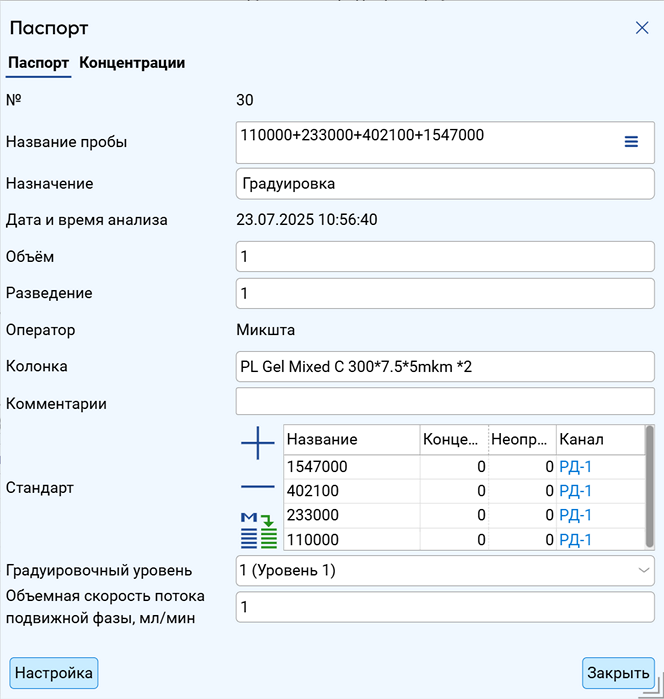Click the Закрыть button
The image size is (664, 699).
click(x=618, y=673)
